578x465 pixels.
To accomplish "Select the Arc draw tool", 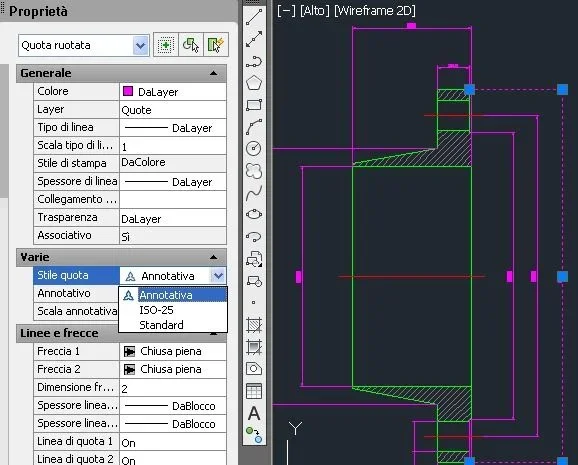I will tap(254, 127).
